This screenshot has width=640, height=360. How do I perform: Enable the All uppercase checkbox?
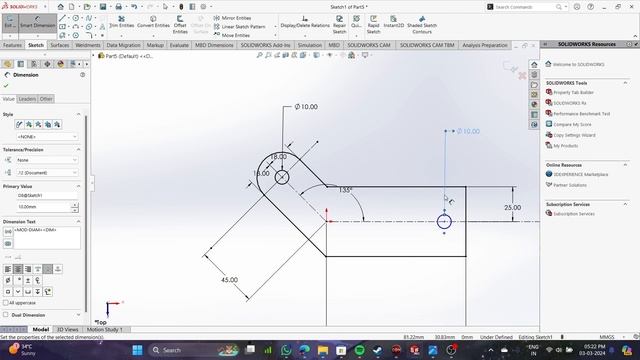click(5, 303)
